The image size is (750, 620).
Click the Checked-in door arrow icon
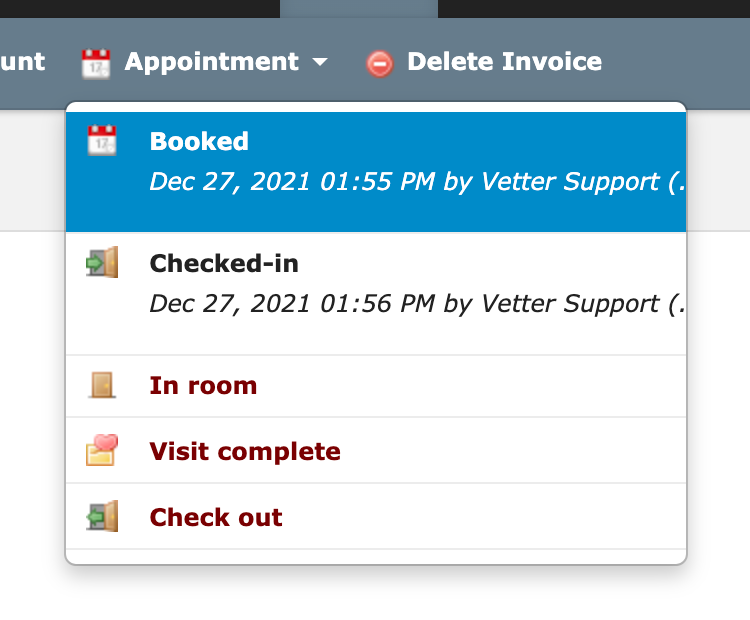point(102,262)
